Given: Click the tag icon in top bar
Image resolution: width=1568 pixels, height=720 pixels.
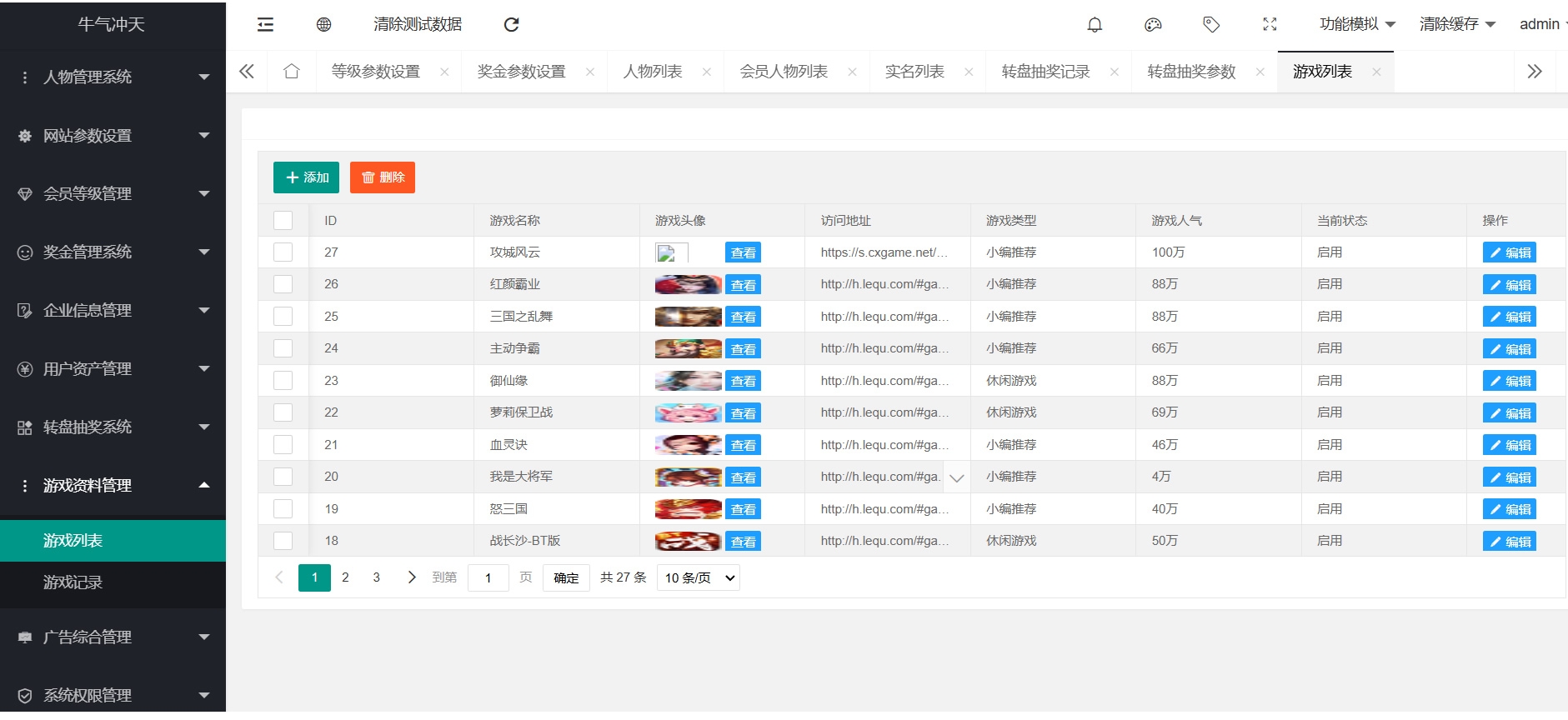Looking at the screenshot, I should pyautogui.click(x=1211, y=25).
